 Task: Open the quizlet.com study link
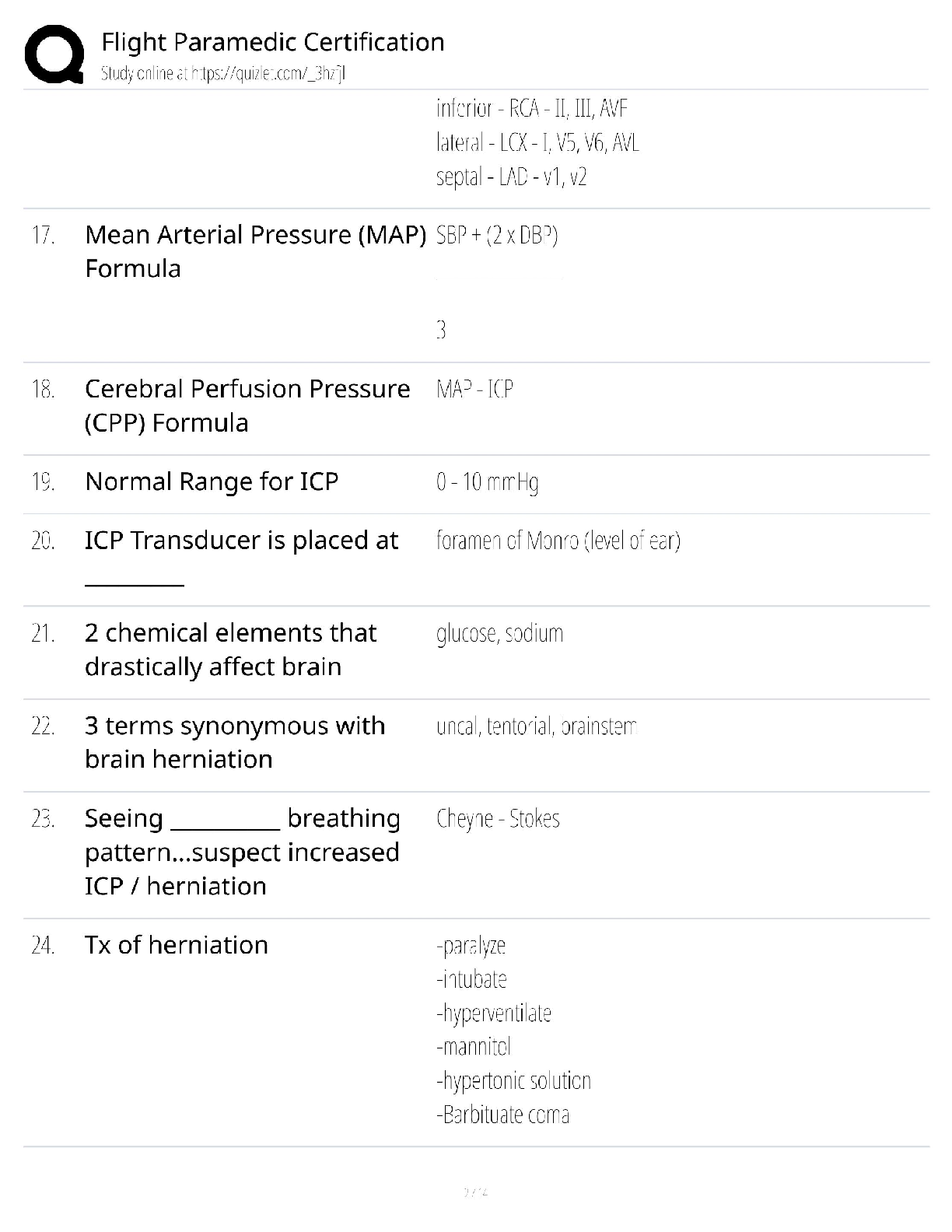pyautogui.click(x=223, y=73)
